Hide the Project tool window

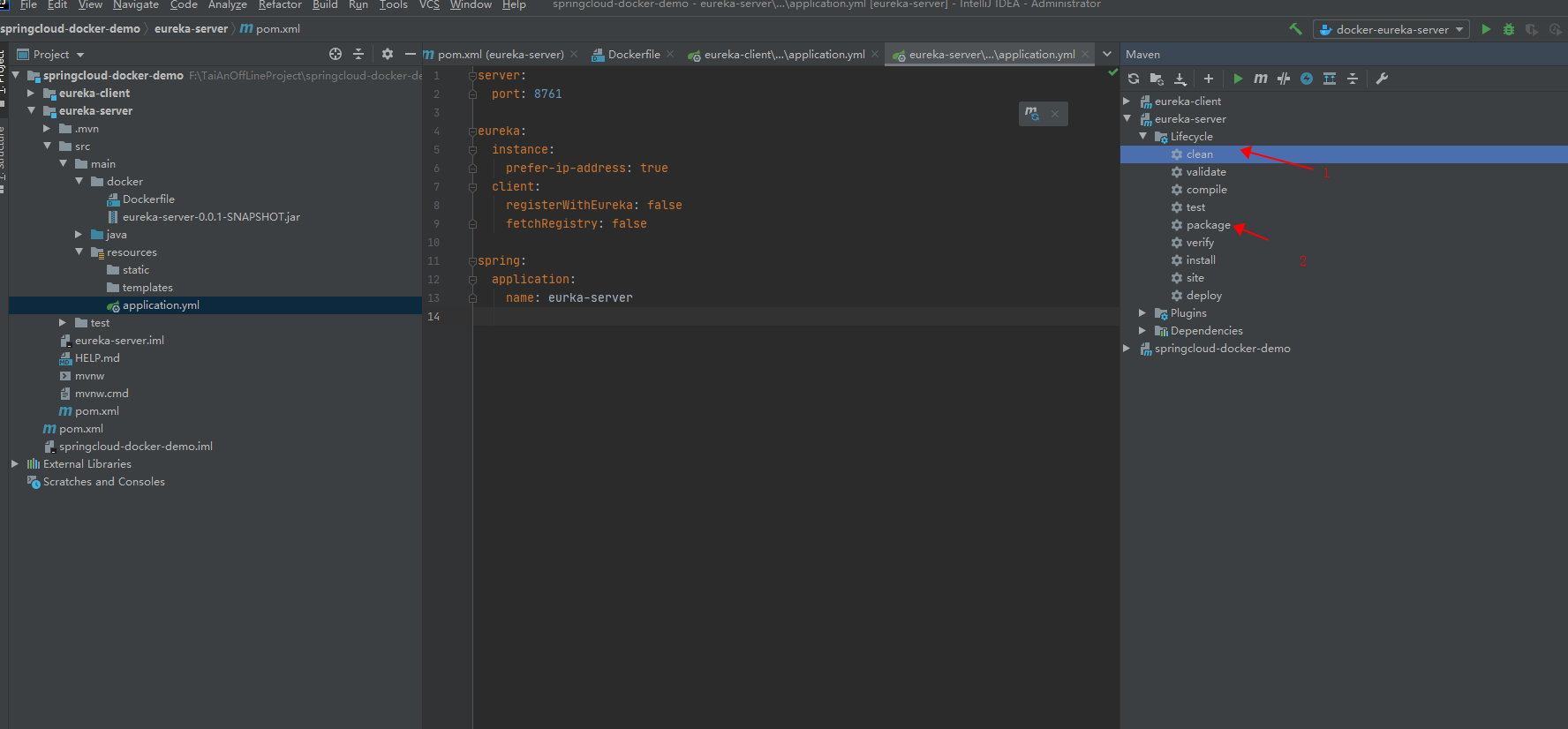pyautogui.click(x=410, y=54)
